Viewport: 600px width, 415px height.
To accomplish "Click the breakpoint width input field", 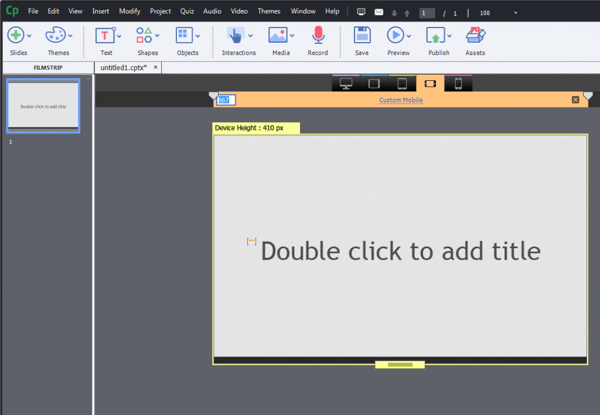I will [x=226, y=100].
